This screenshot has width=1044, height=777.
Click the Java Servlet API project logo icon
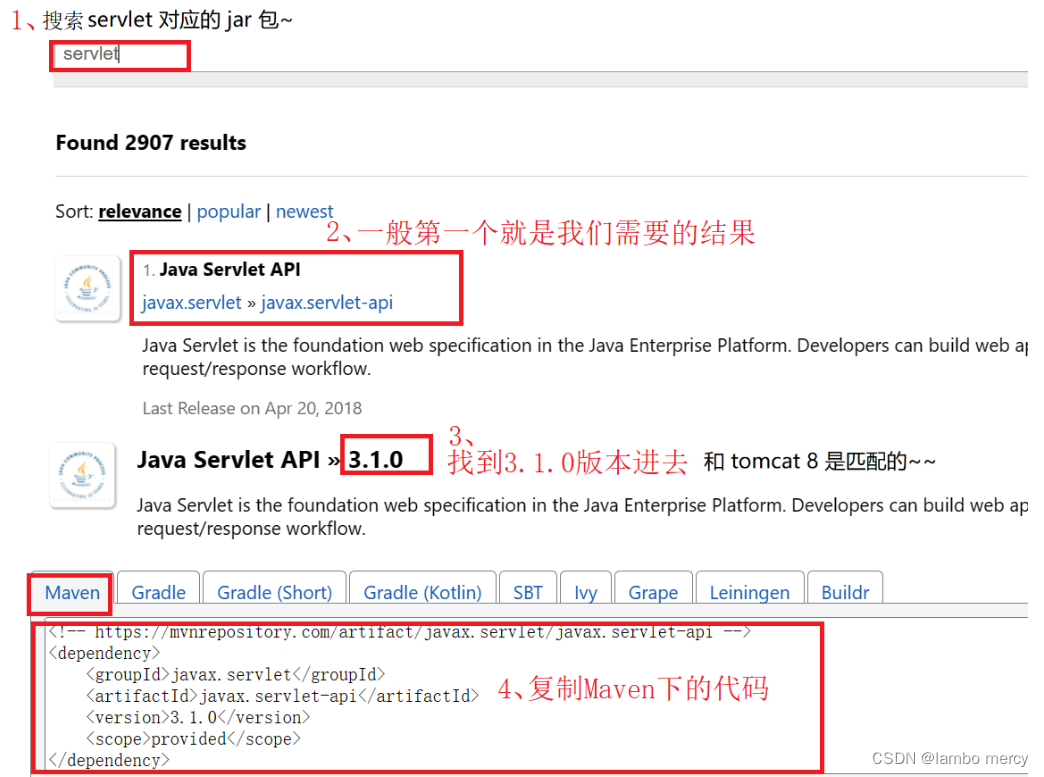(x=87, y=288)
